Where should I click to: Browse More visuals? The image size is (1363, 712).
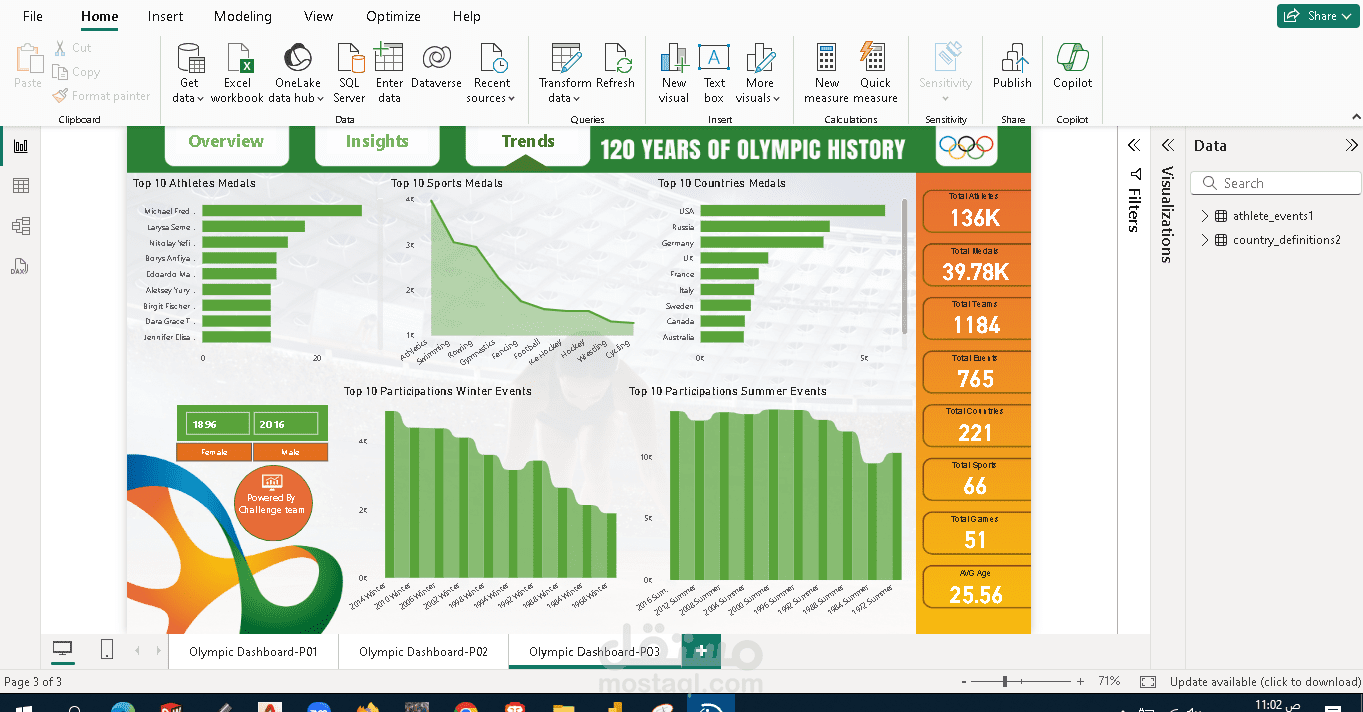click(759, 73)
